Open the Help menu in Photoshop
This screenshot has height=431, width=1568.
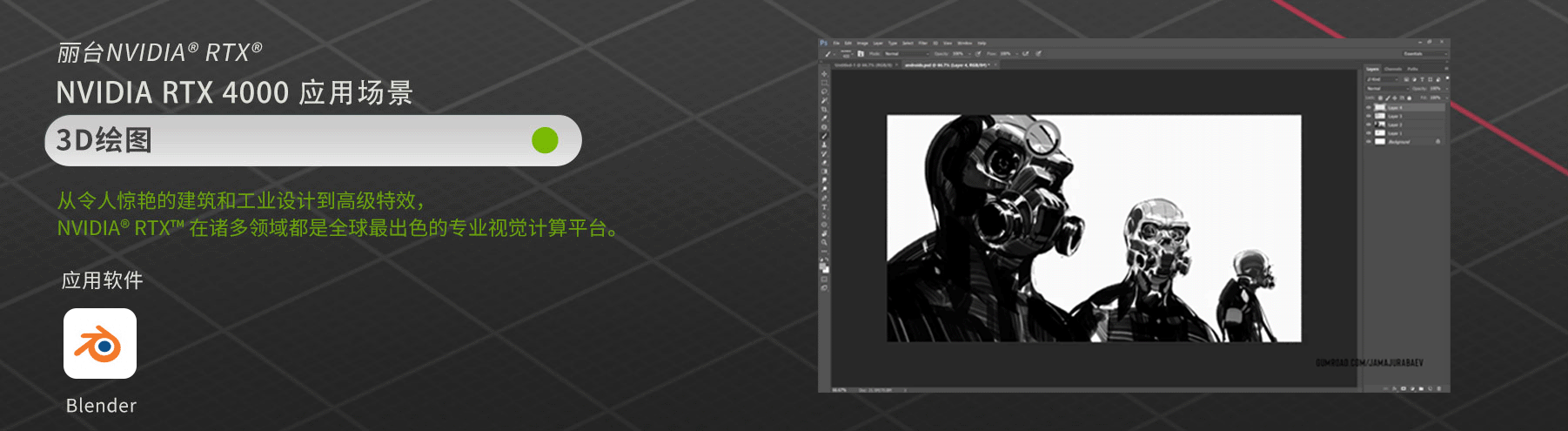click(x=982, y=43)
